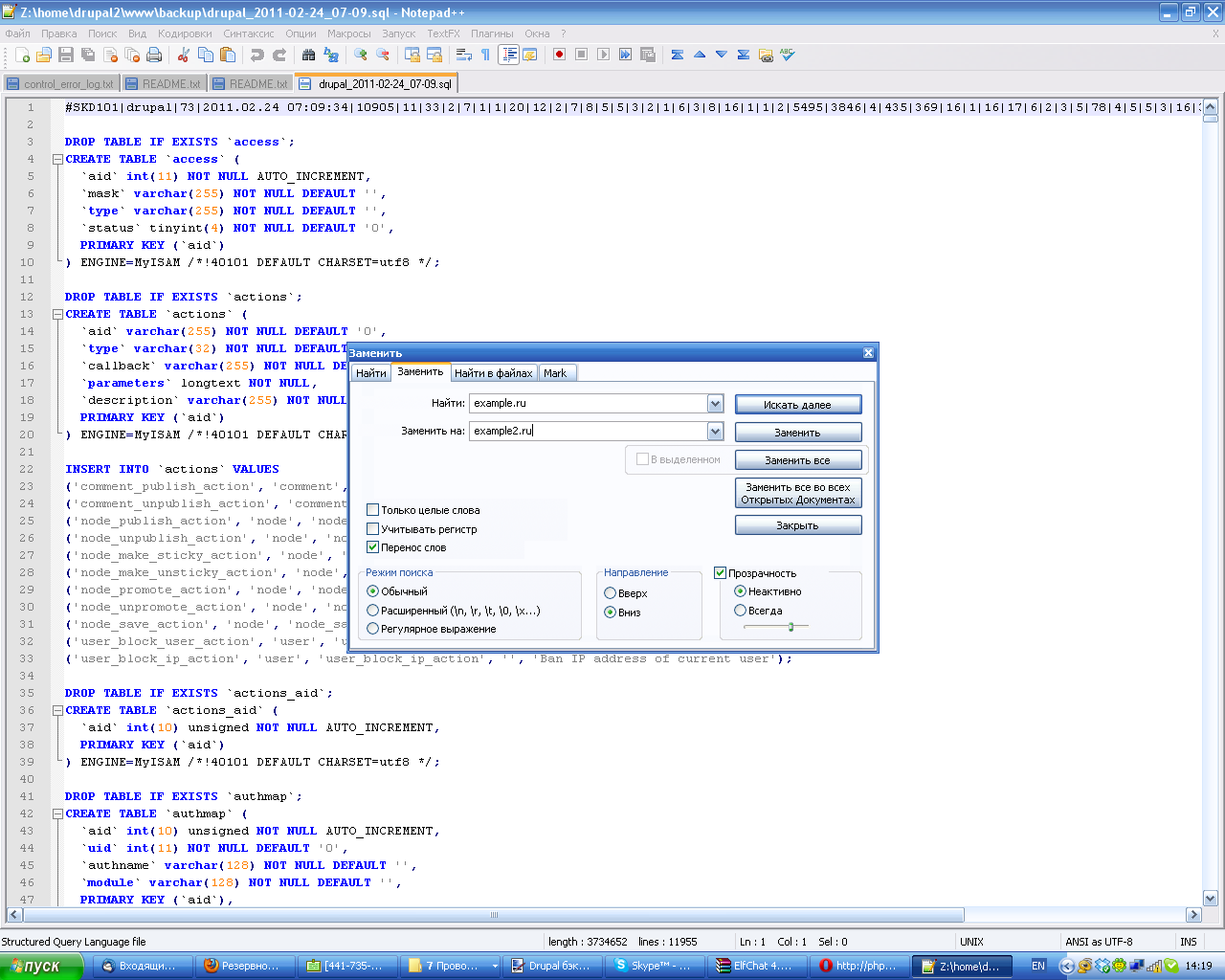1225x980 pixels.
Task: Click the Zoom in toolbar icon
Action: pos(361,56)
